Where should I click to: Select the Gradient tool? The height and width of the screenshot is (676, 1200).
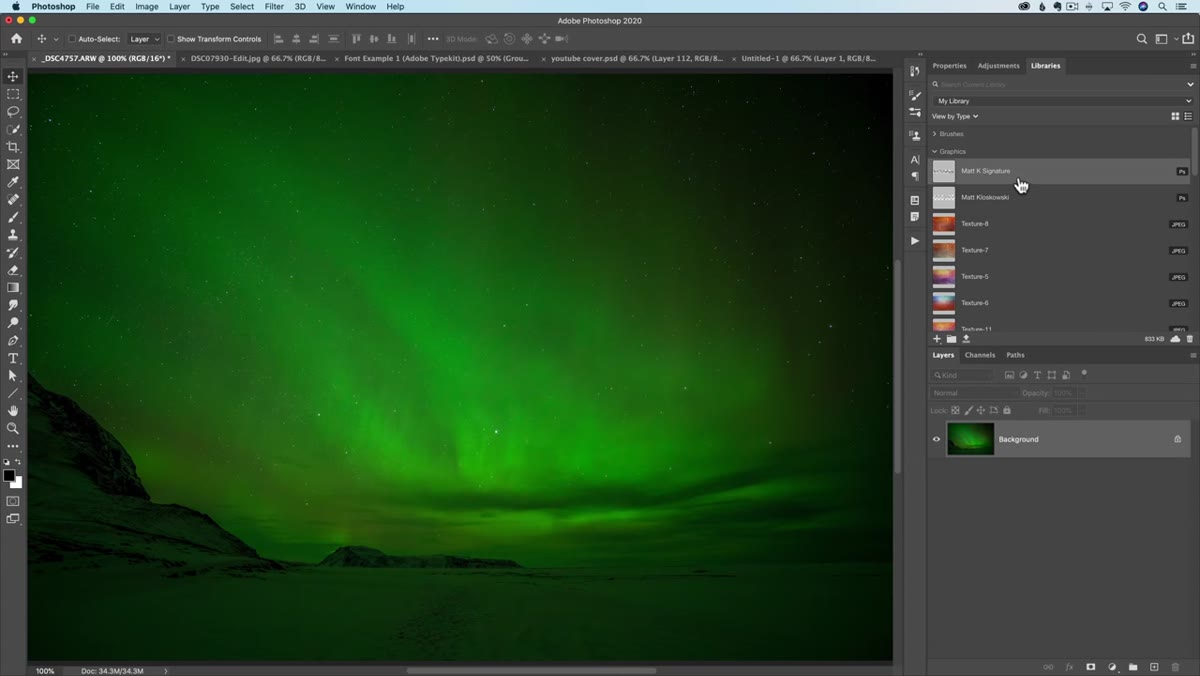point(13,288)
